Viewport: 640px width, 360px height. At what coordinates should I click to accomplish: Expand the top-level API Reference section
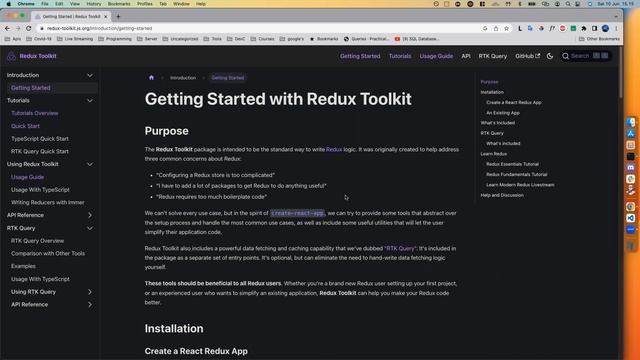(x=90, y=215)
